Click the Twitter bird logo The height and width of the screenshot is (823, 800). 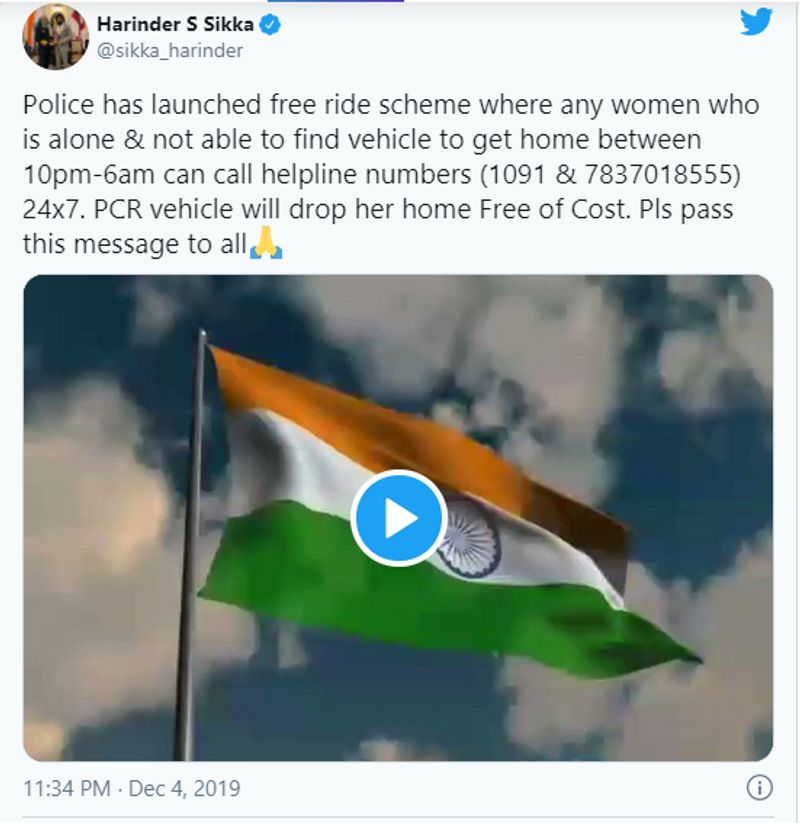[756, 22]
